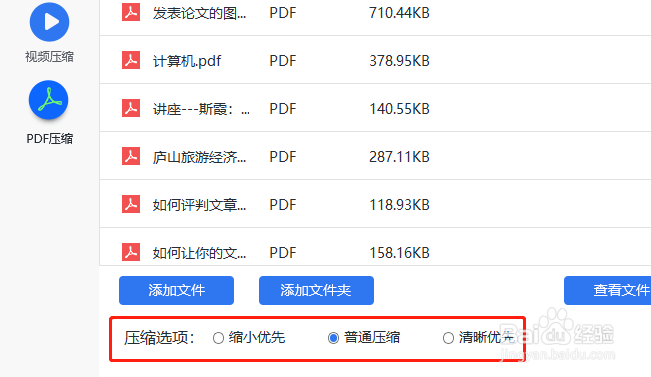Click the 添加文件夹 button
This screenshot has width=651, height=377.
[316, 290]
